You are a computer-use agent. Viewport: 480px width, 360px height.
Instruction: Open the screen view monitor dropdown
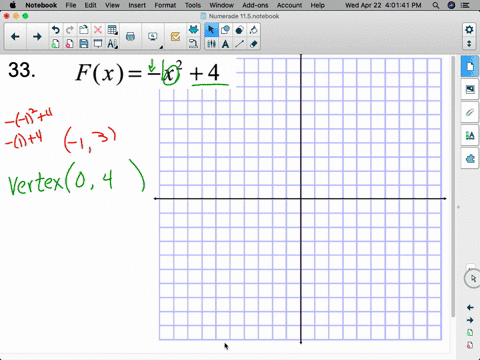coord(153,37)
